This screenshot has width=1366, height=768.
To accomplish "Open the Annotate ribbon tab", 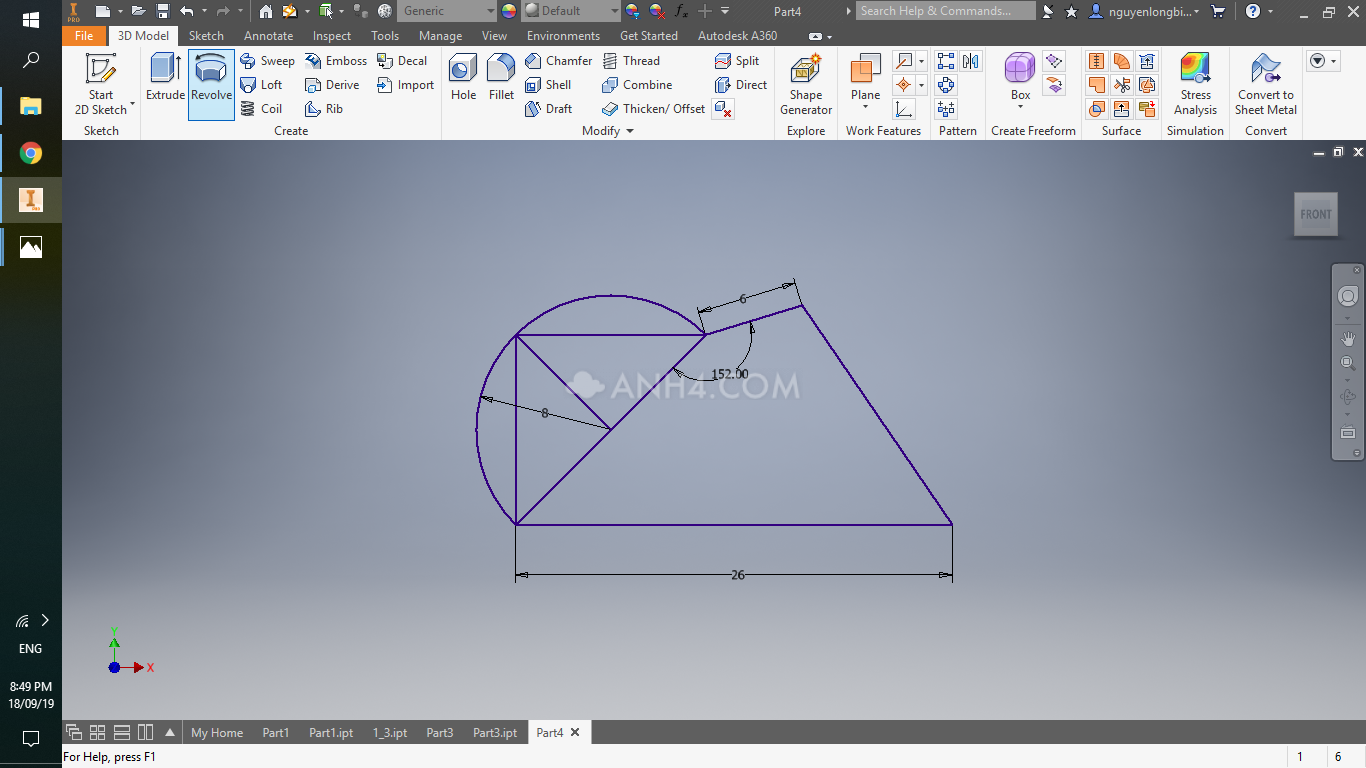I will [x=269, y=35].
